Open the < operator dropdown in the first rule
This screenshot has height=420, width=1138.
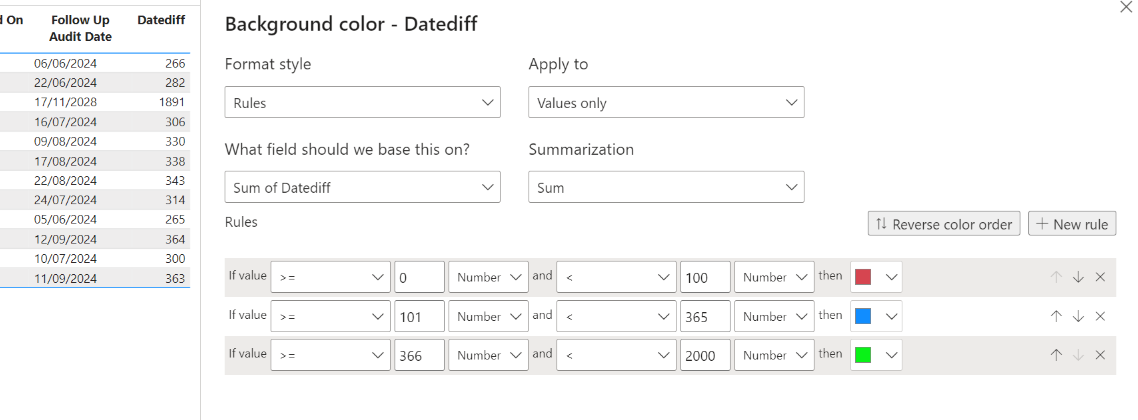[x=616, y=277]
